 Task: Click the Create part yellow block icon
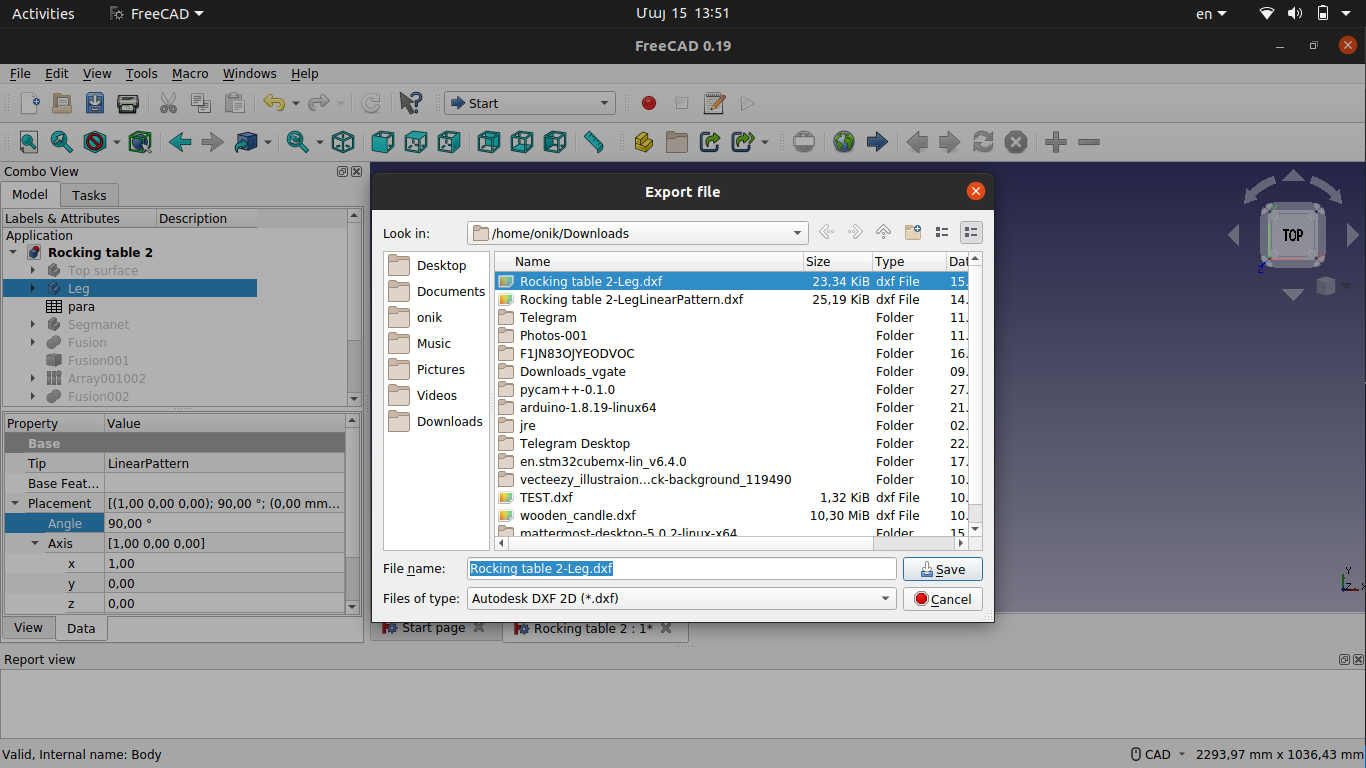pos(643,142)
